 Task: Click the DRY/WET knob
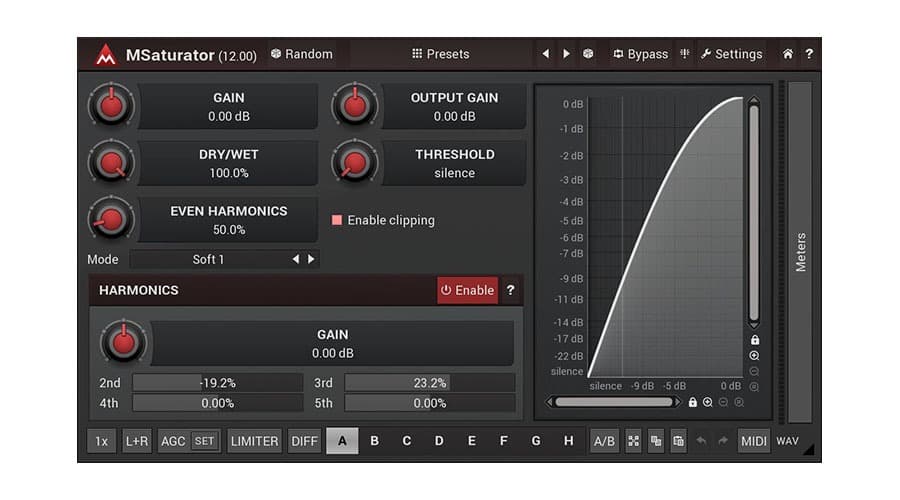[x=111, y=162]
